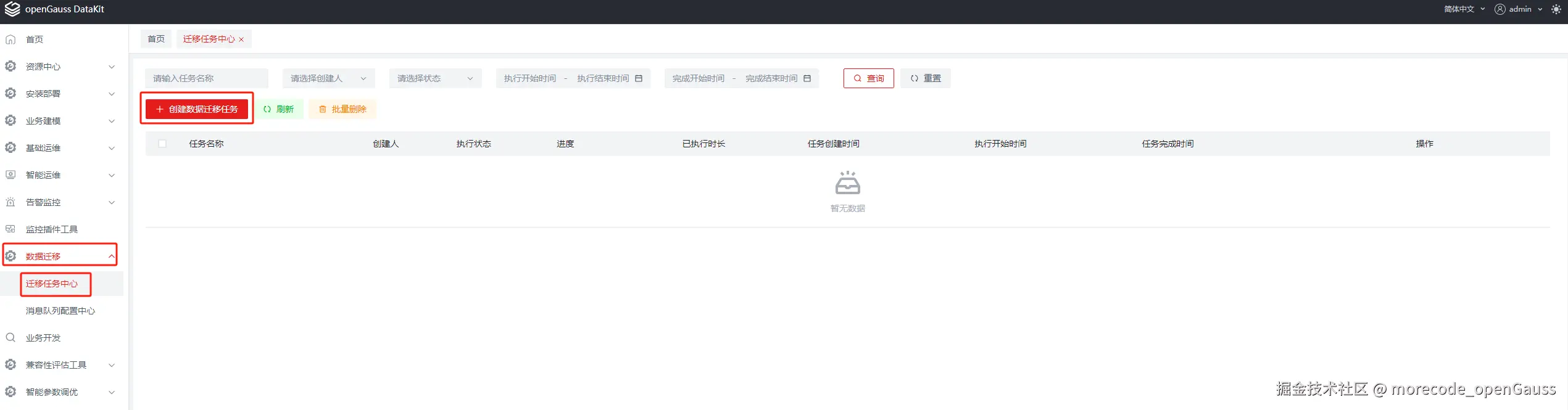Click the monitor icon beside 智能运维

click(10, 174)
